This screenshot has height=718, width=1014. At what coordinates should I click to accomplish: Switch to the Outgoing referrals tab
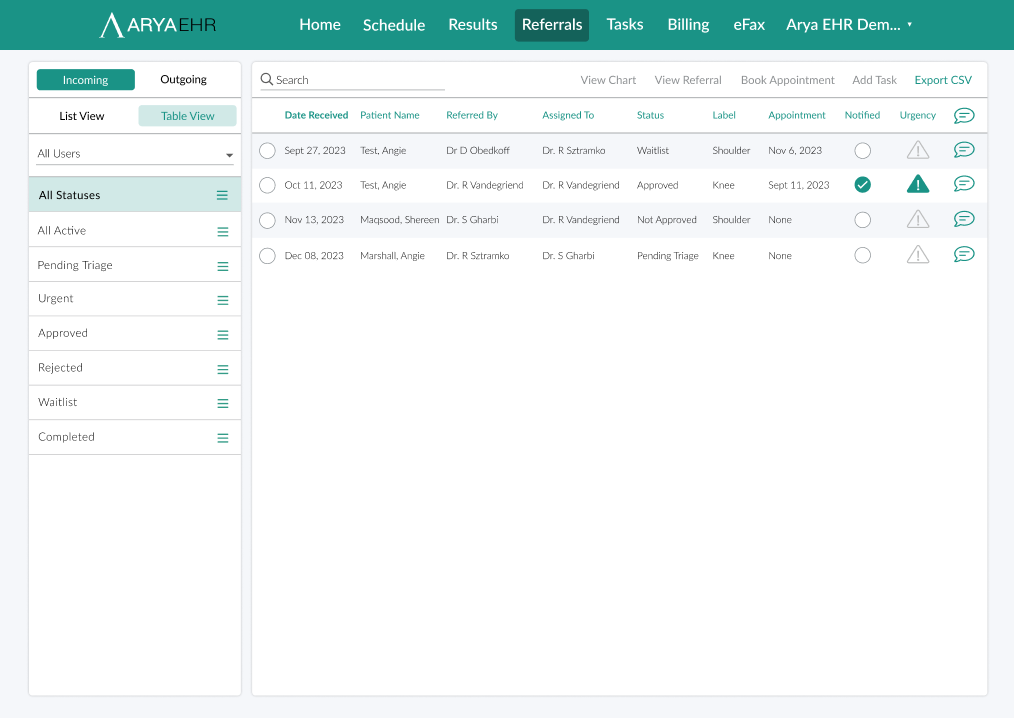(x=183, y=79)
